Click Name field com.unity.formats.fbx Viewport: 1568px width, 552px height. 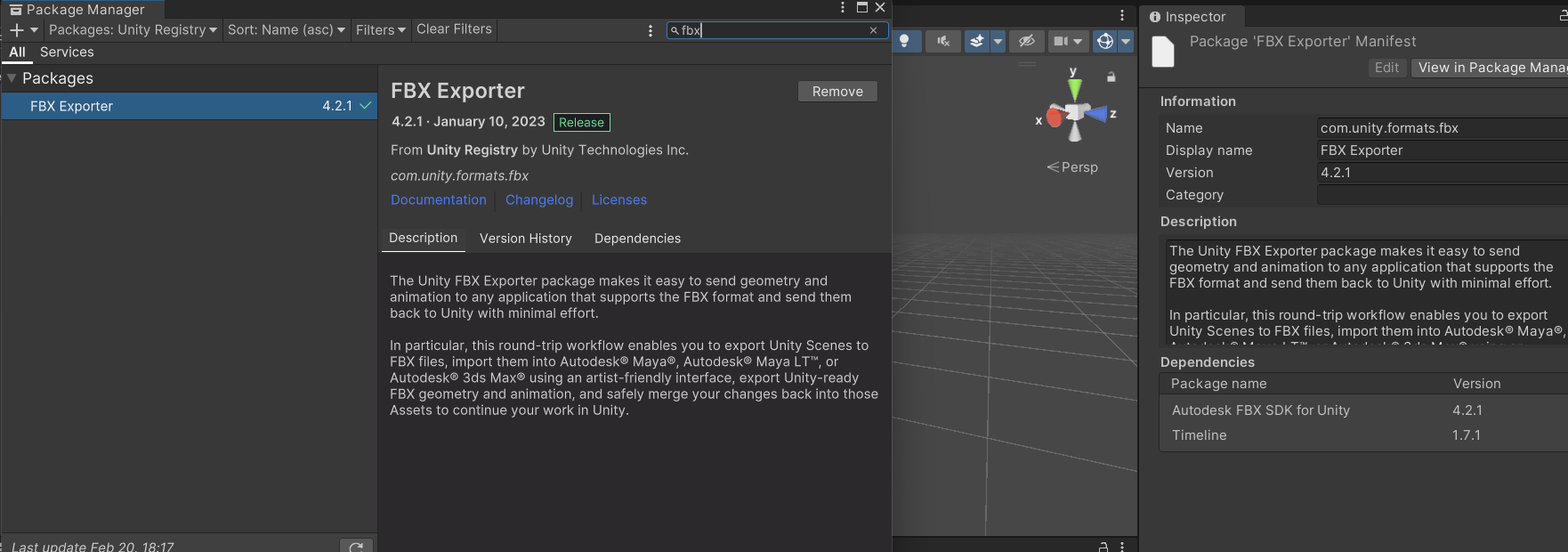[1443, 128]
